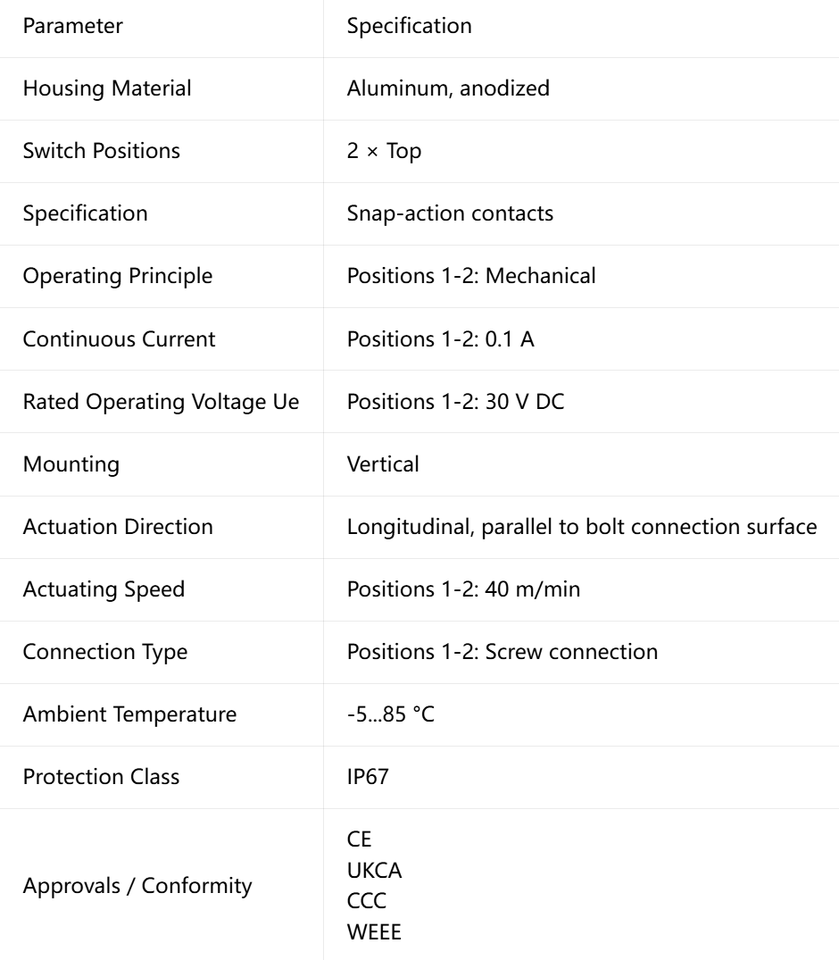Select the Actuation Direction label
This screenshot has height=960, width=839.
[118, 527]
